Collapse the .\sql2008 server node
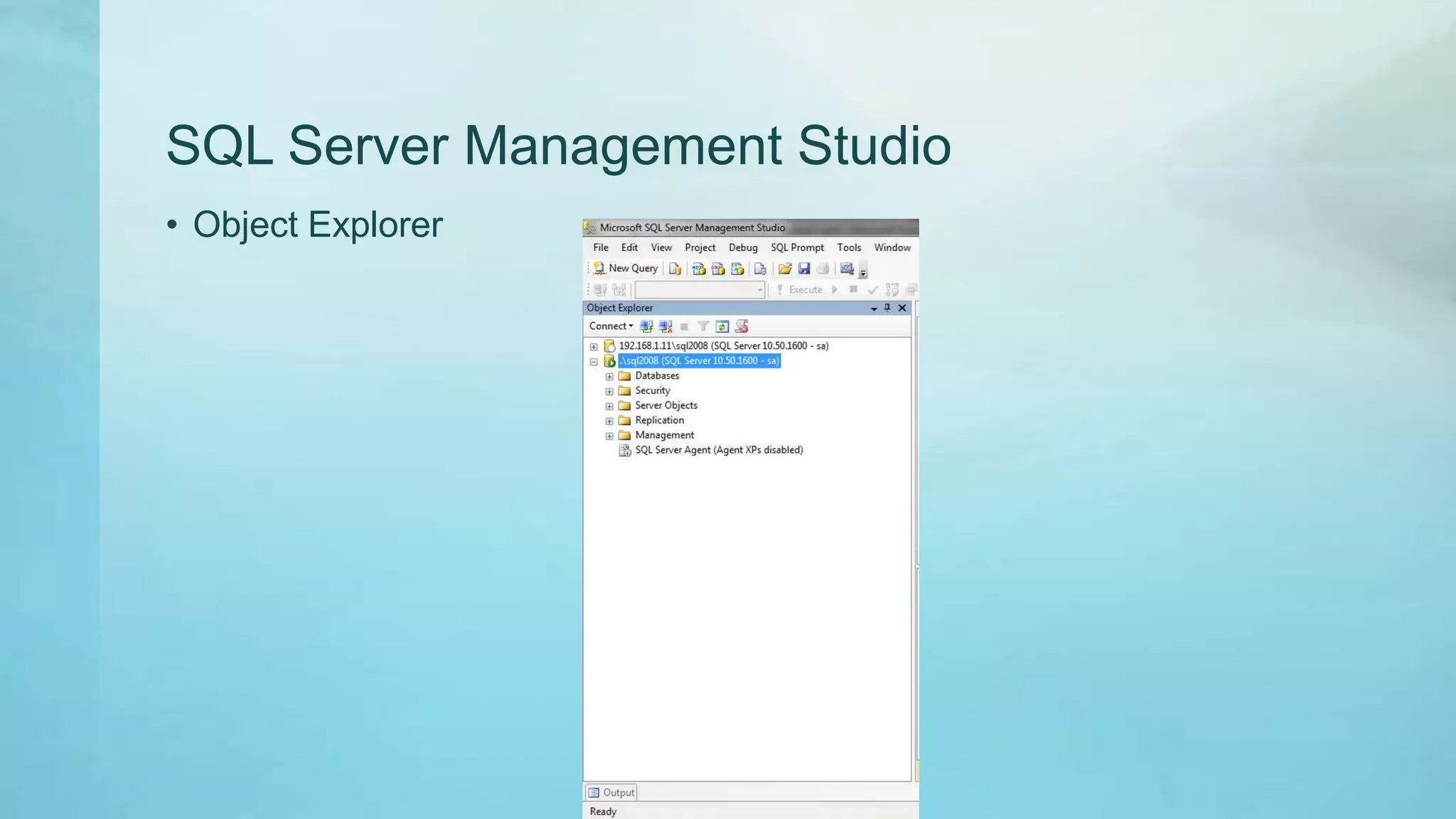Viewport: 1456px width, 819px height. 594,362
